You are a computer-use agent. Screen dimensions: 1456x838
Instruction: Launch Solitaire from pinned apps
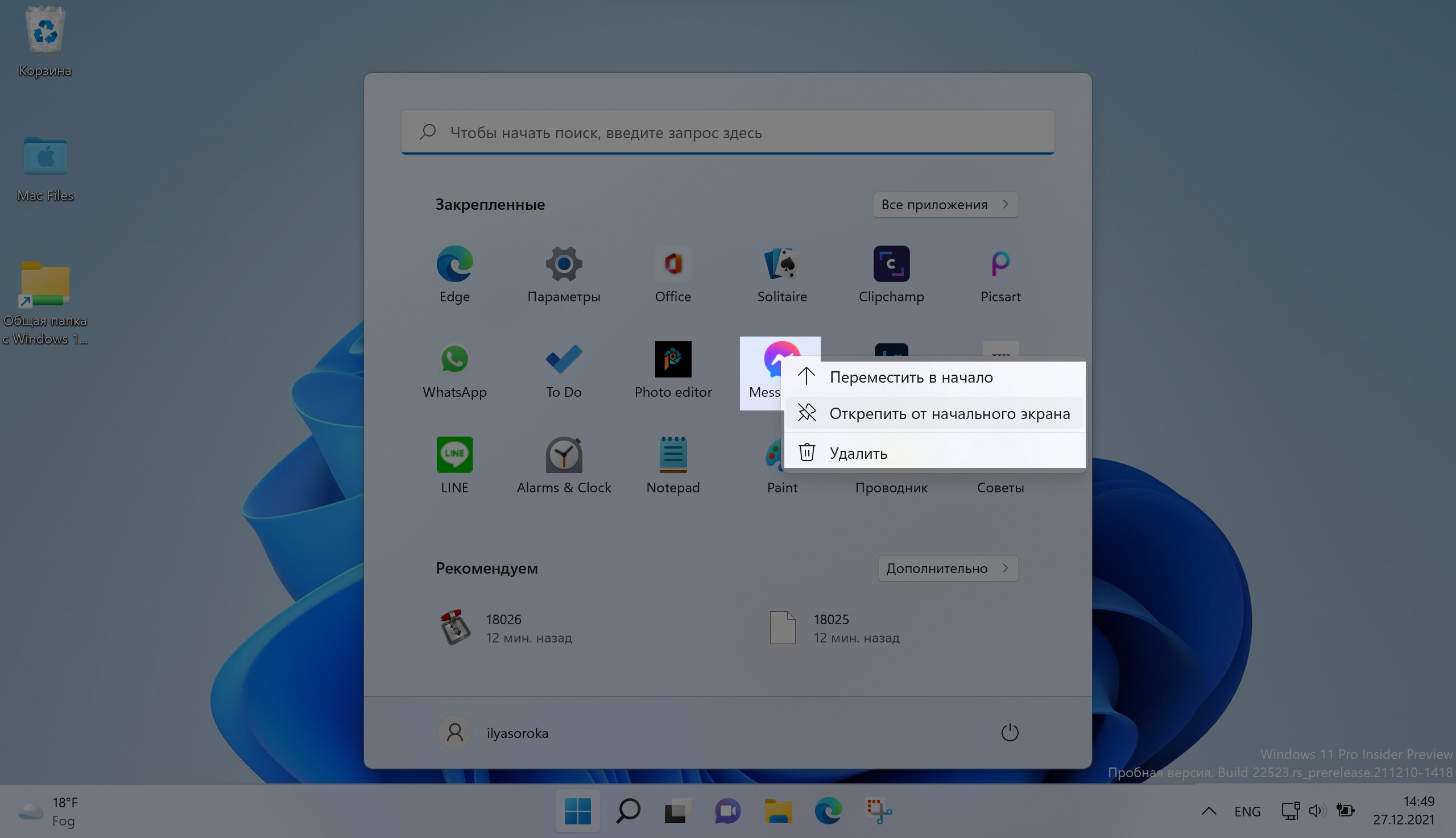click(x=782, y=275)
